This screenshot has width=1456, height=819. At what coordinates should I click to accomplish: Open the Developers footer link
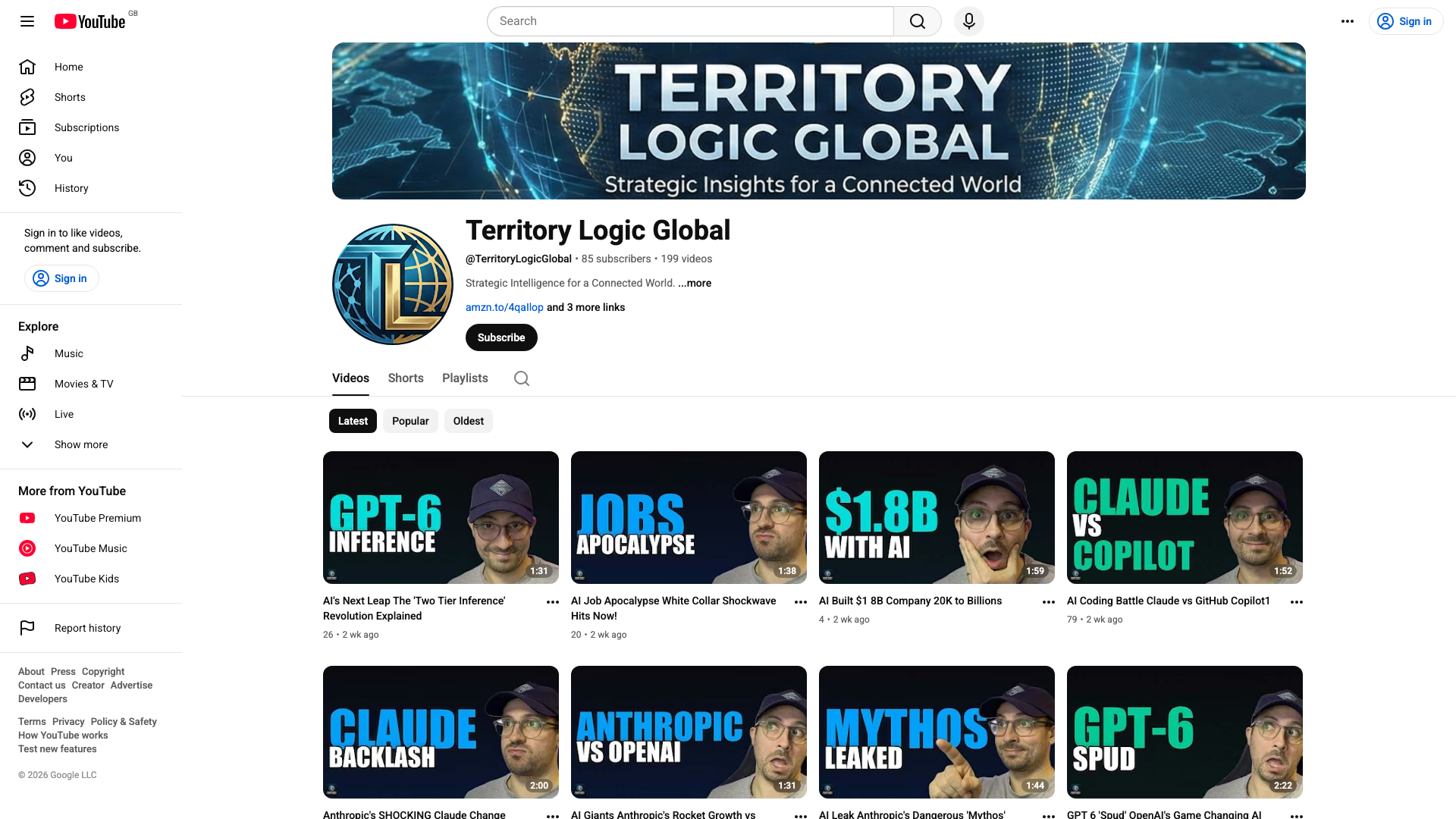pos(42,699)
